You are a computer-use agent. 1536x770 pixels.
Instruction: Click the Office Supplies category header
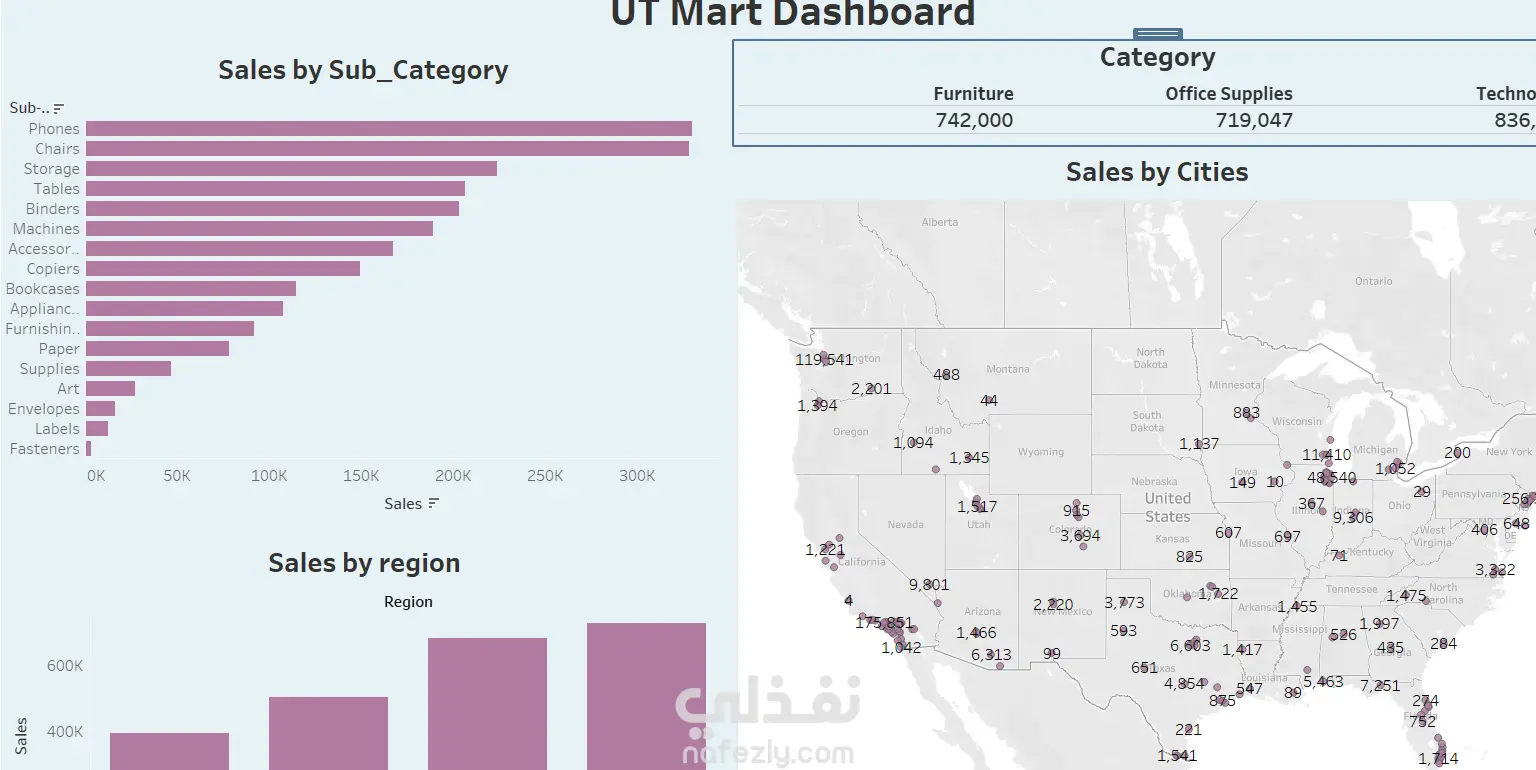[1229, 93]
